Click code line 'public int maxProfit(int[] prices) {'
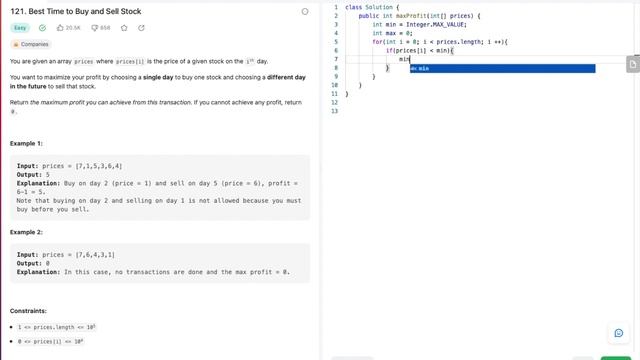Viewport: 640px width, 360px height. [419, 16]
